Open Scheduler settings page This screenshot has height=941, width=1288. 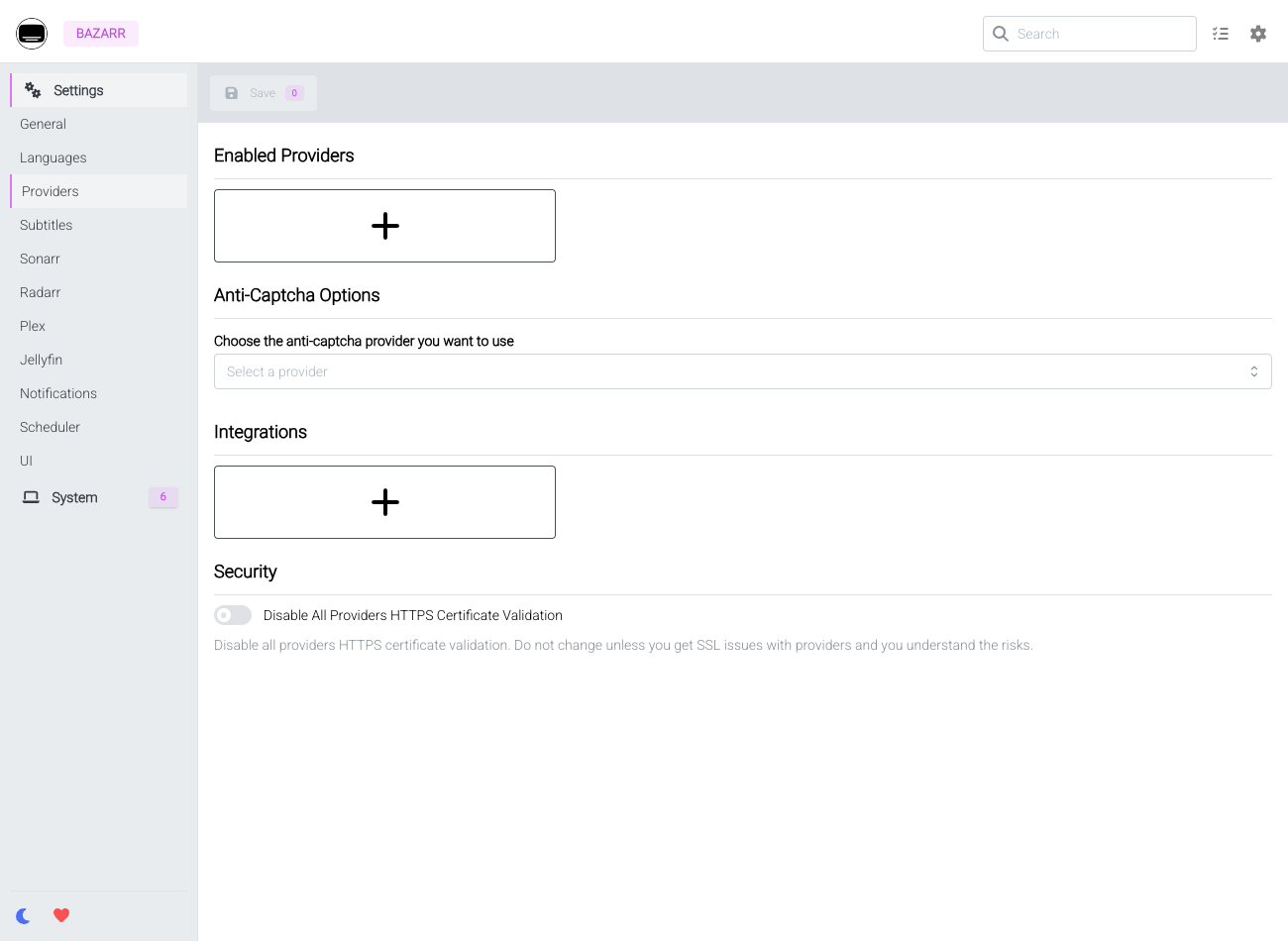(x=99, y=427)
